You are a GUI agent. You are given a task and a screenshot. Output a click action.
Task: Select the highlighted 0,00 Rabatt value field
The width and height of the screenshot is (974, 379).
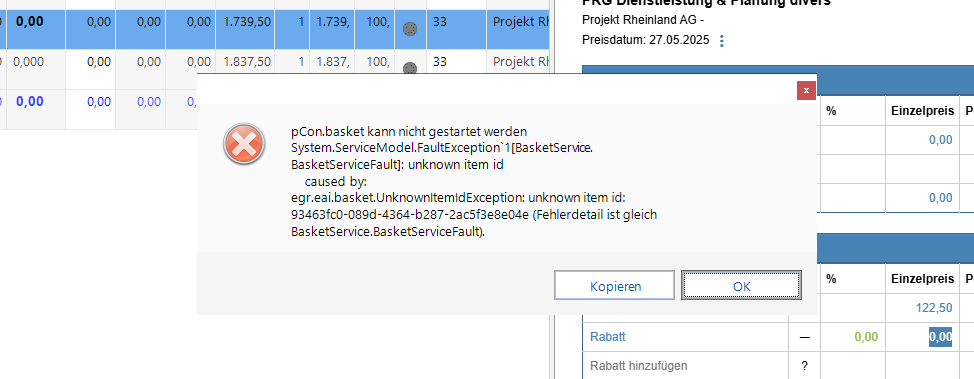(x=940, y=337)
